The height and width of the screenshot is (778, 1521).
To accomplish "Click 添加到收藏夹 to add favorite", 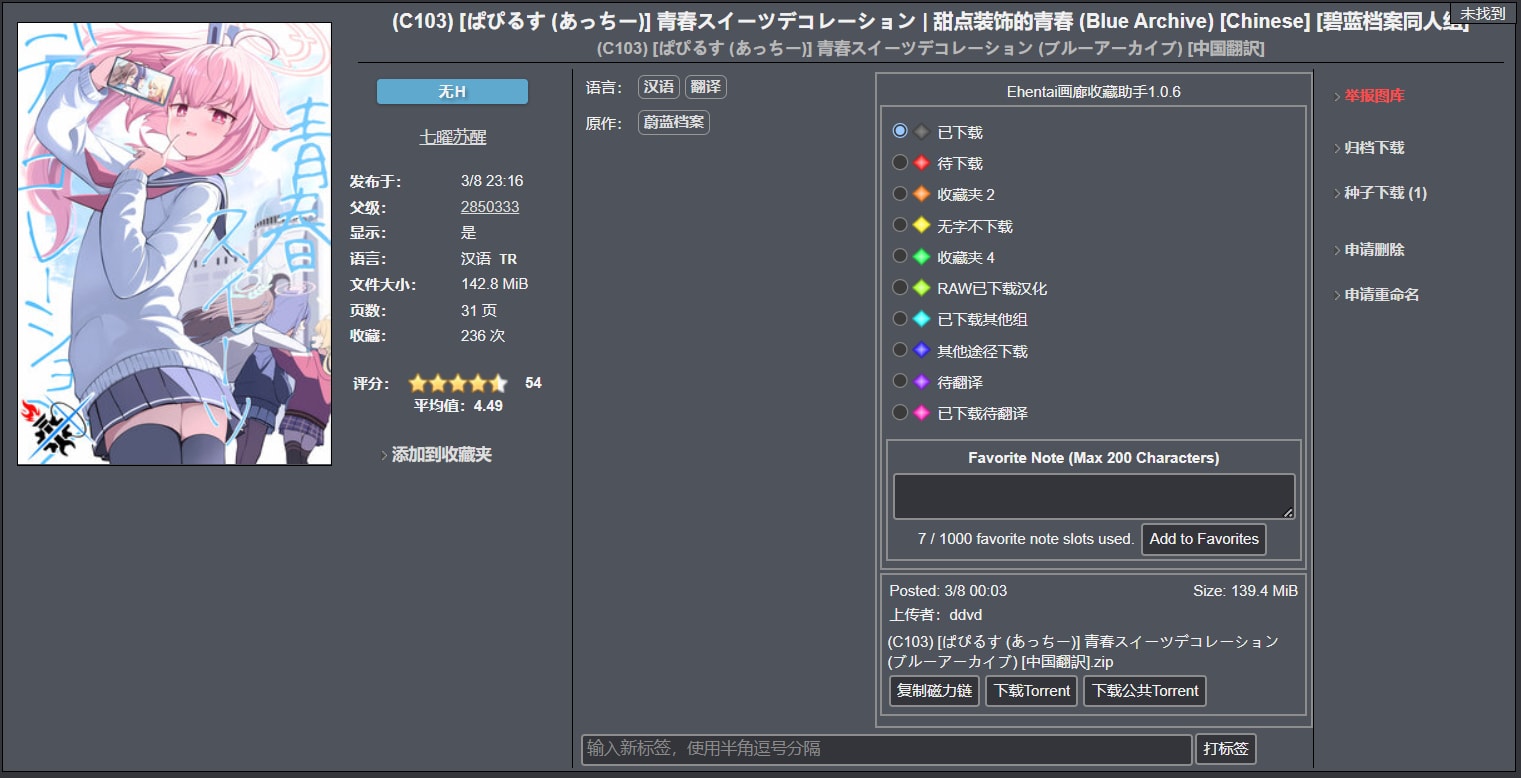I will click(441, 454).
